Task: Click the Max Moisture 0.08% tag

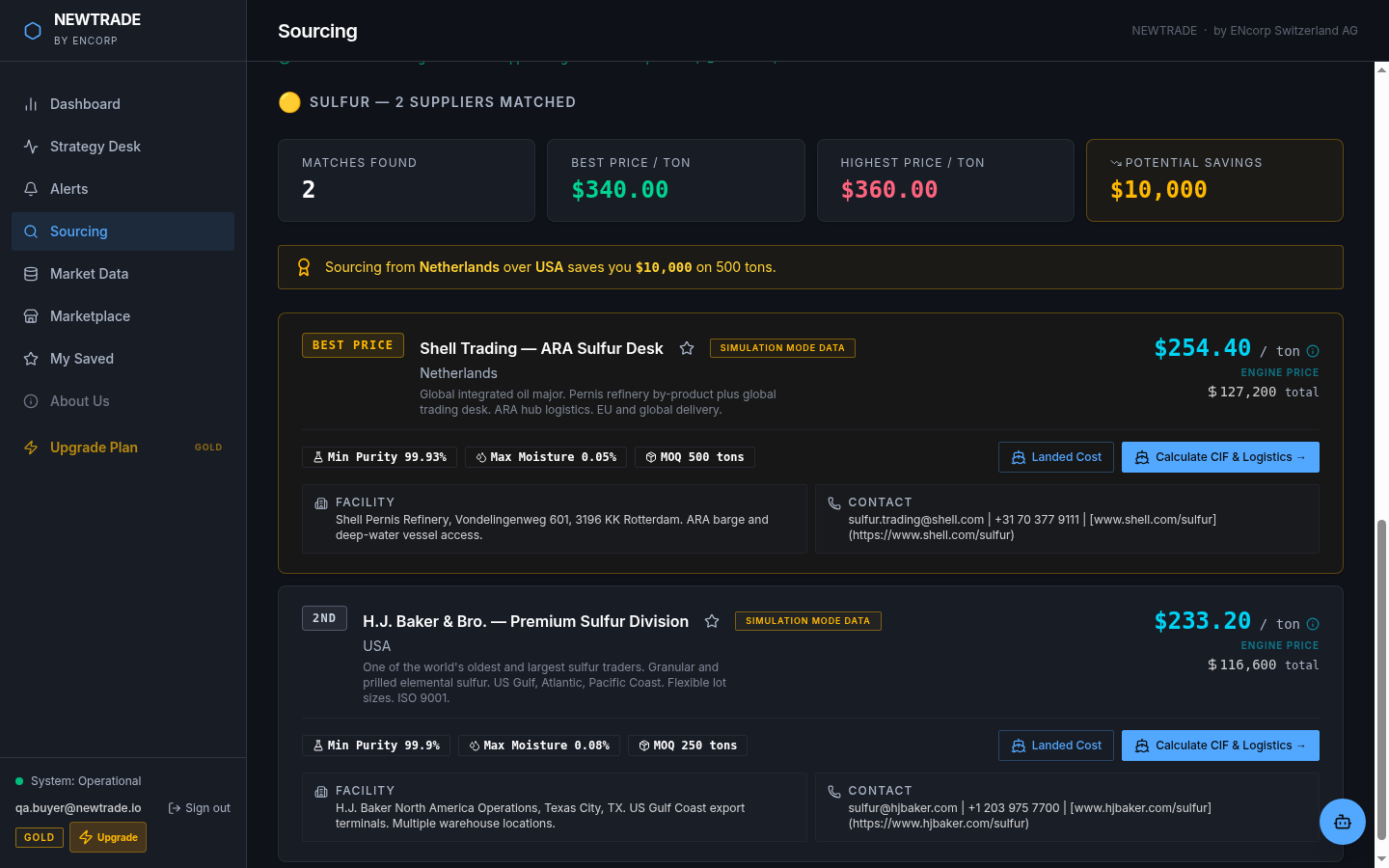Action: click(539, 746)
